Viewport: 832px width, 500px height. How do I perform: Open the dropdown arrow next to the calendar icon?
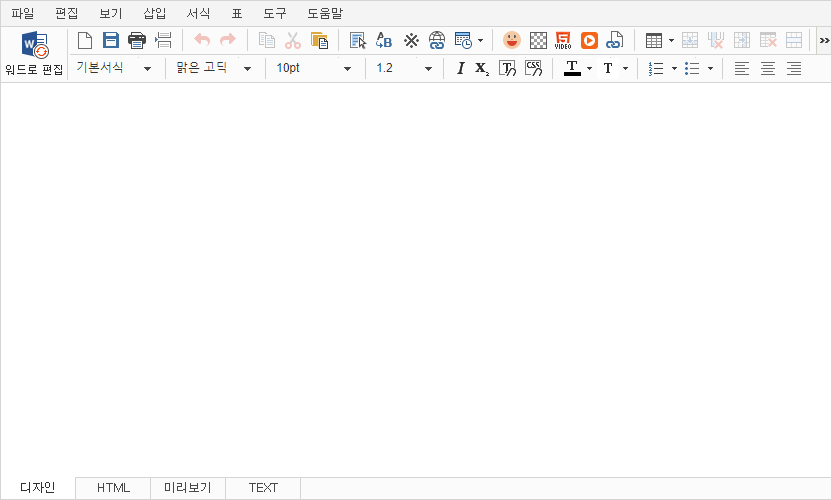(480, 40)
